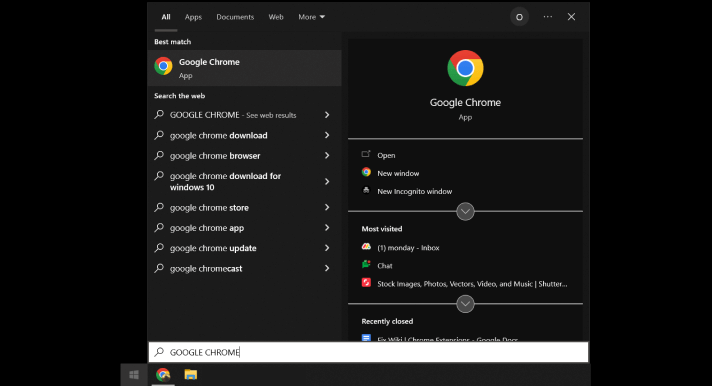Expand arrow for google chromecast
The image size is (712, 386).
[x=327, y=268]
